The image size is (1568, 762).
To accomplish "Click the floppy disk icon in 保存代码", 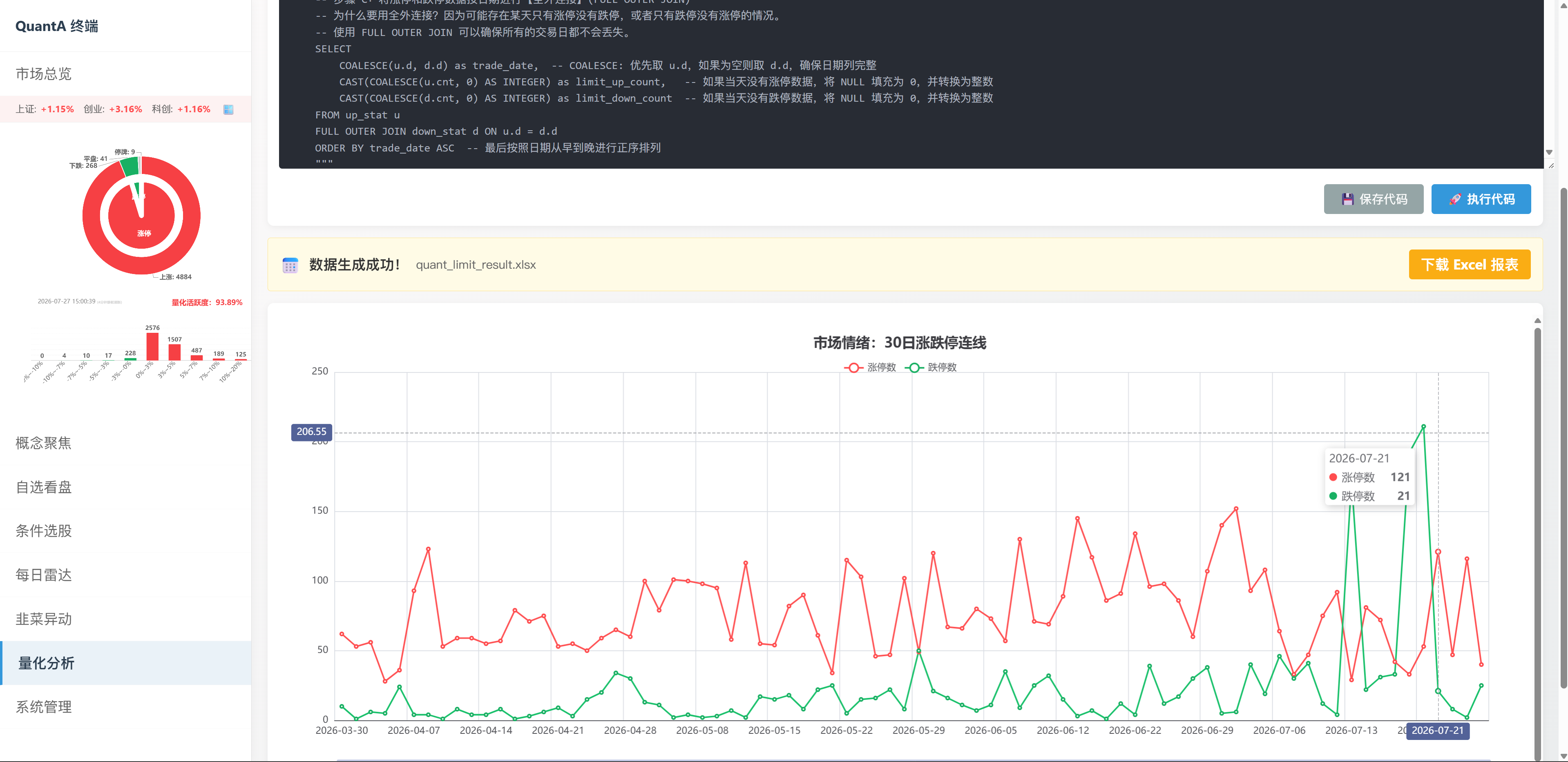I will click(1348, 199).
